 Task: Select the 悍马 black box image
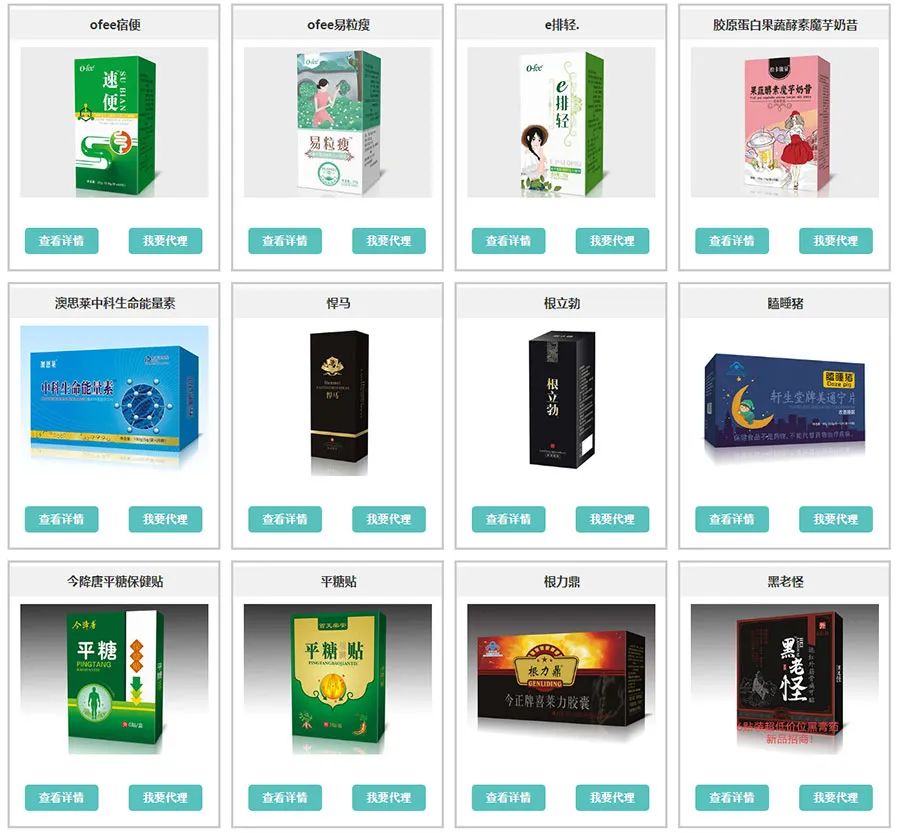tap(338, 401)
